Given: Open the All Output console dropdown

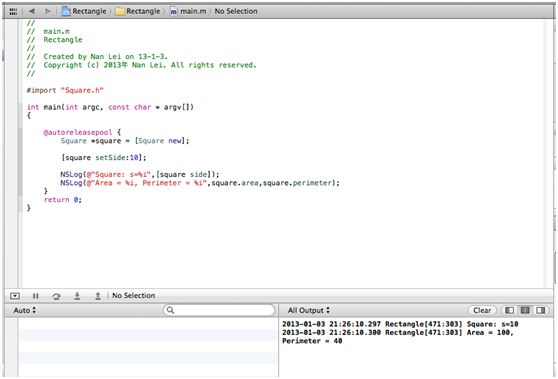Looking at the screenshot, I should (309, 310).
